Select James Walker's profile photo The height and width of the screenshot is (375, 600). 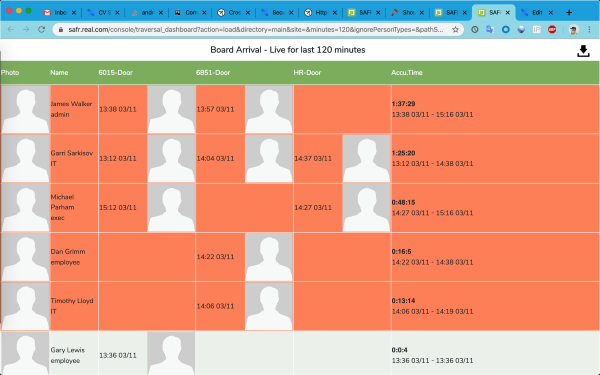coord(25,109)
